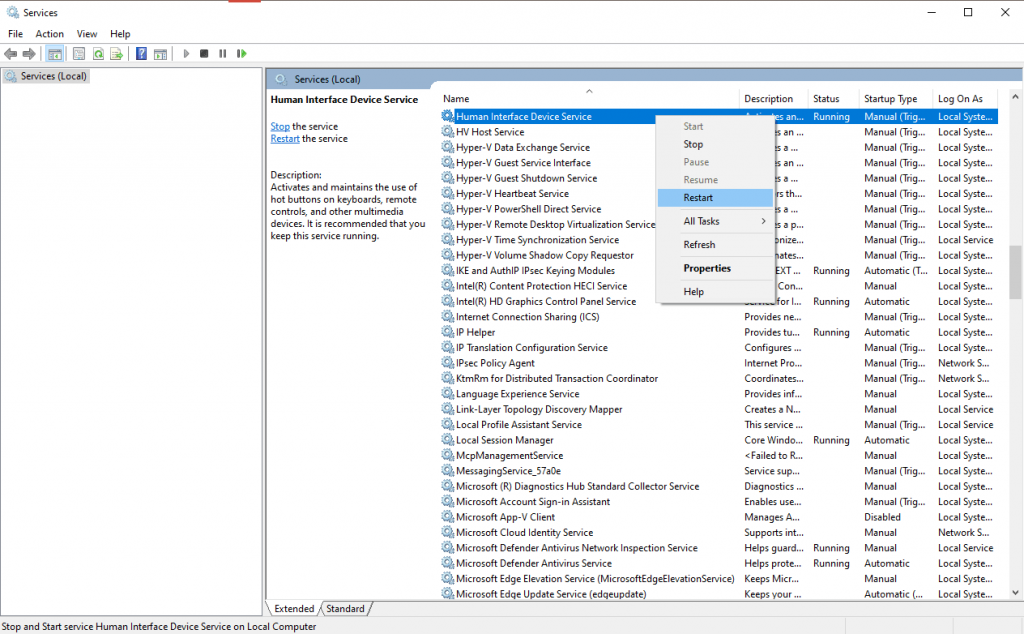This screenshot has height=634, width=1024.
Task: Click the Properties toolbar icon
Action: click(x=77, y=53)
